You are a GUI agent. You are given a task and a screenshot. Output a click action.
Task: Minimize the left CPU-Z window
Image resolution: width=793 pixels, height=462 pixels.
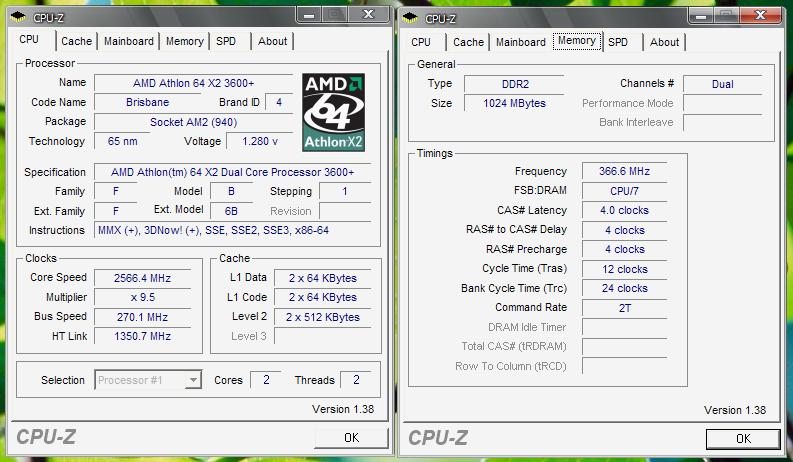point(309,15)
